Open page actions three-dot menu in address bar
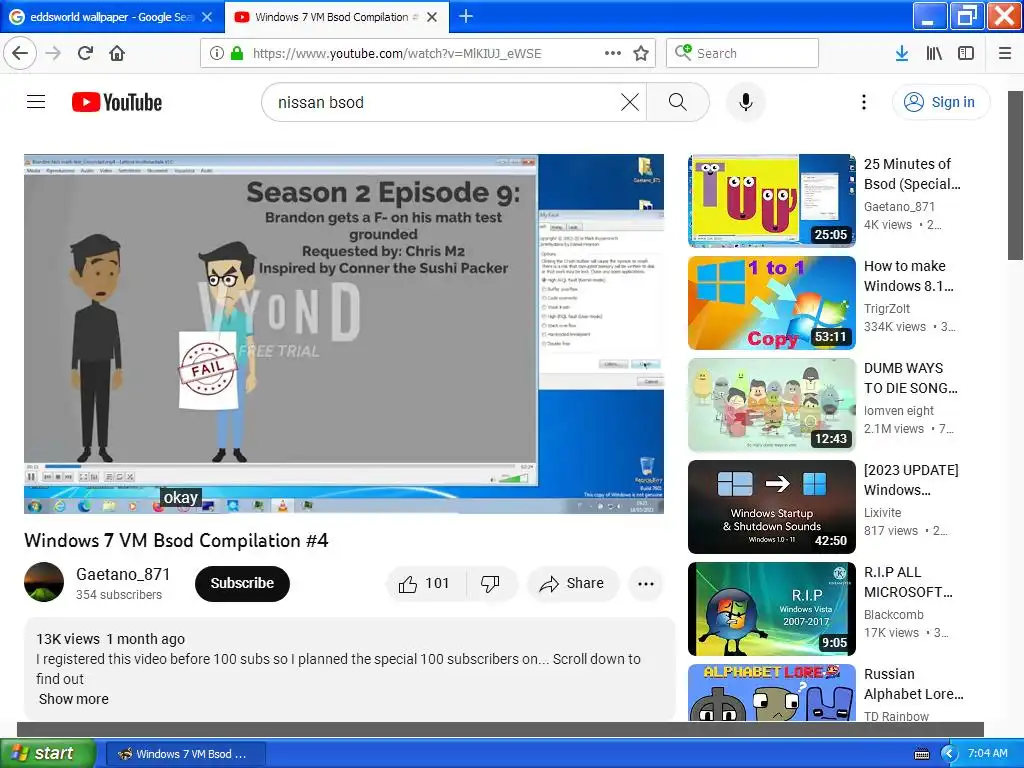The height and width of the screenshot is (768, 1024). coord(613,53)
